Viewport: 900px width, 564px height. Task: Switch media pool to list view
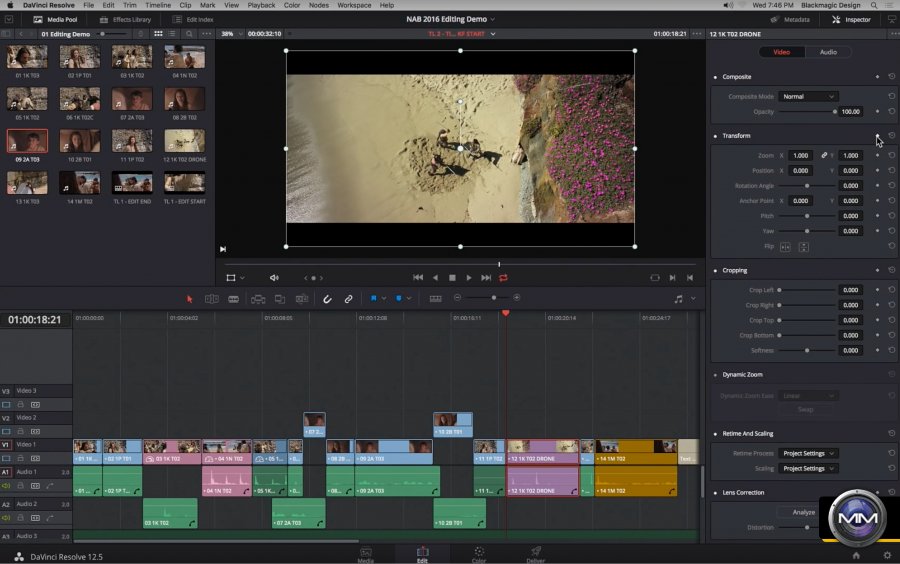pyautogui.click(x=172, y=34)
